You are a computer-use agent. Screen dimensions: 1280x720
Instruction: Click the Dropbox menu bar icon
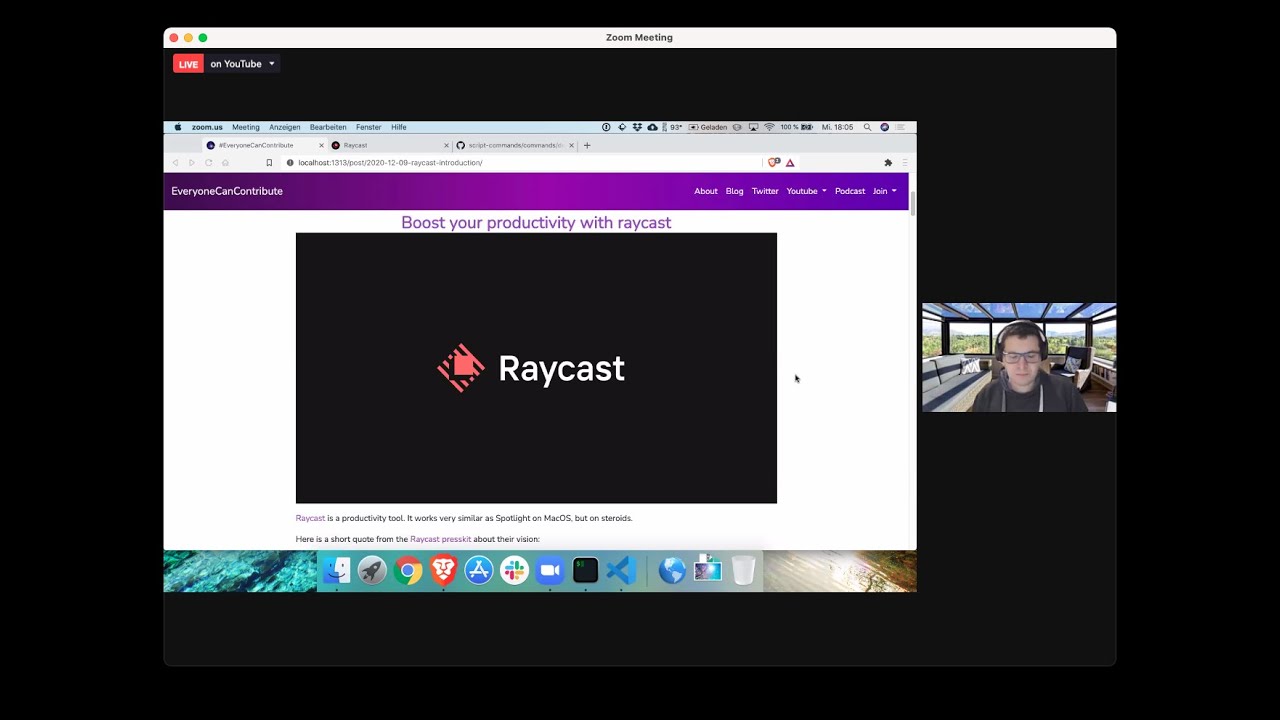pyautogui.click(x=637, y=127)
